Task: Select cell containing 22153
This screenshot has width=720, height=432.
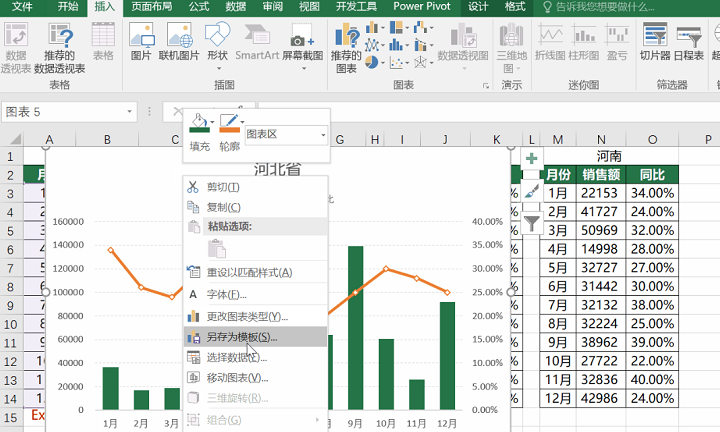Action: 599,193
